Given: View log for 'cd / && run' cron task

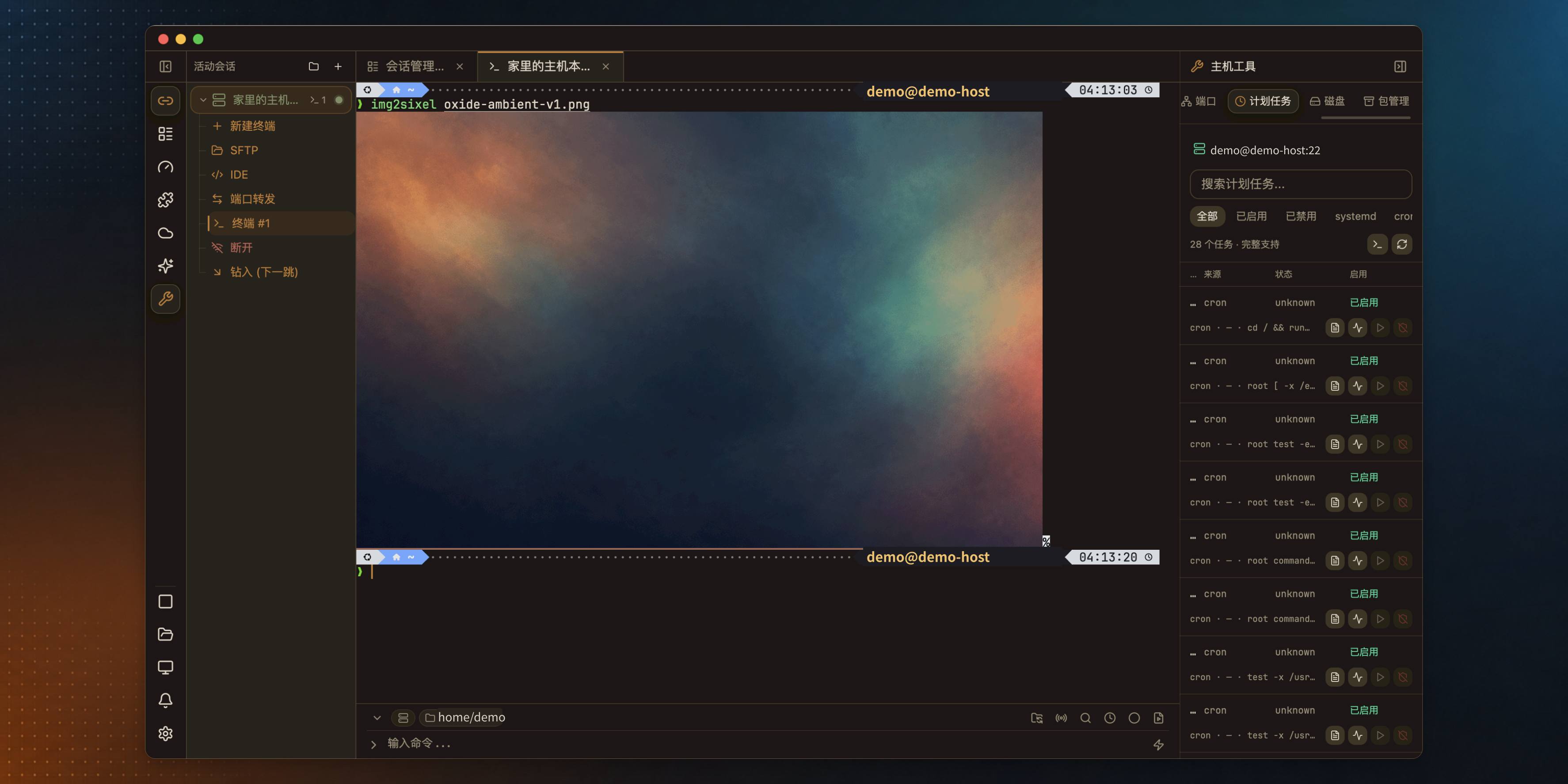Looking at the screenshot, I should pos(1335,327).
